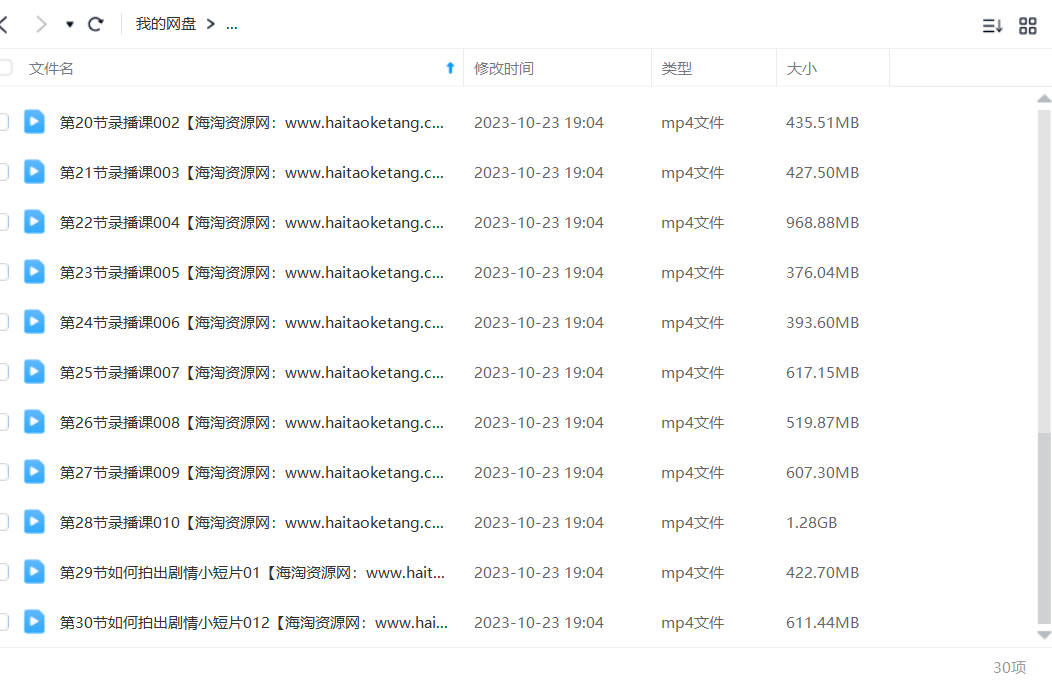Click video icon of 第27节录播课009

[x=34, y=472]
